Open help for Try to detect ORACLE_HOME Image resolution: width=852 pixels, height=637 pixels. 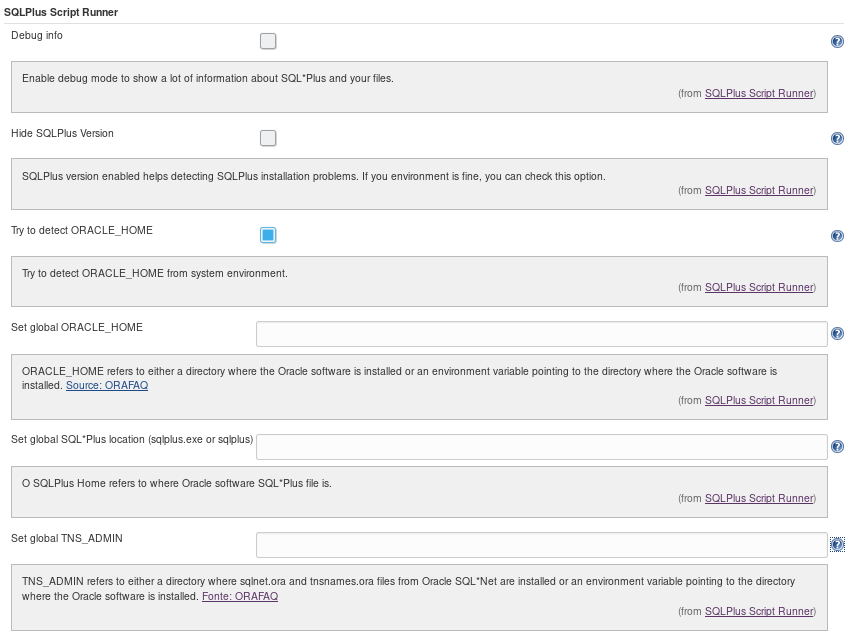(837, 236)
